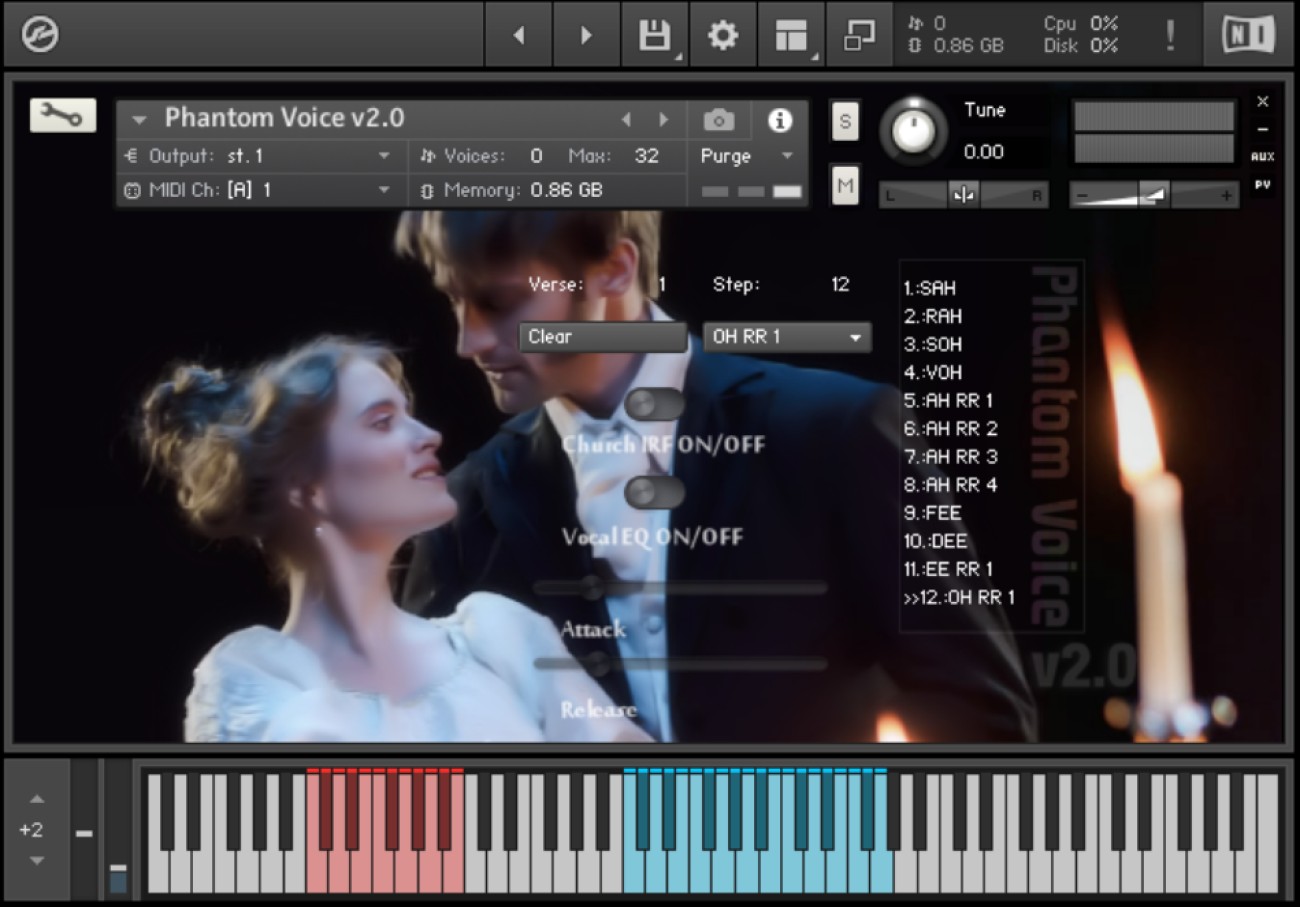Solo the instrument with S button
The width and height of the screenshot is (1300, 907).
(x=845, y=122)
